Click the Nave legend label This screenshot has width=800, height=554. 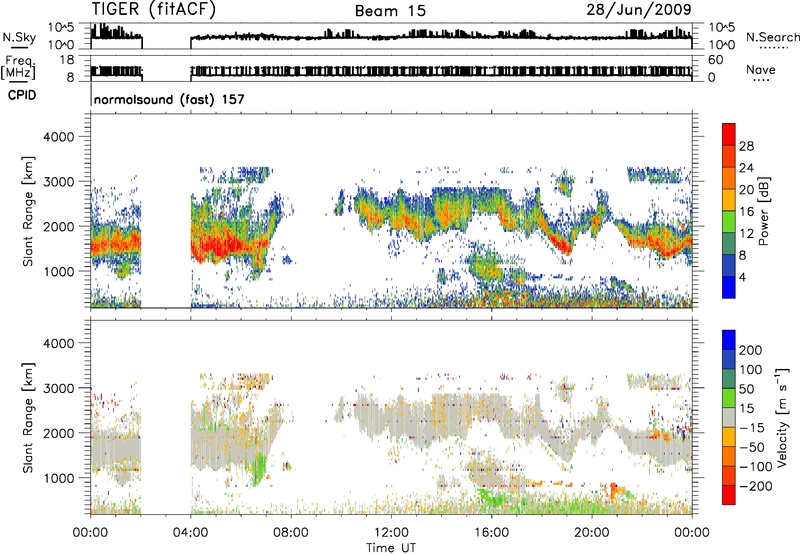point(761,69)
